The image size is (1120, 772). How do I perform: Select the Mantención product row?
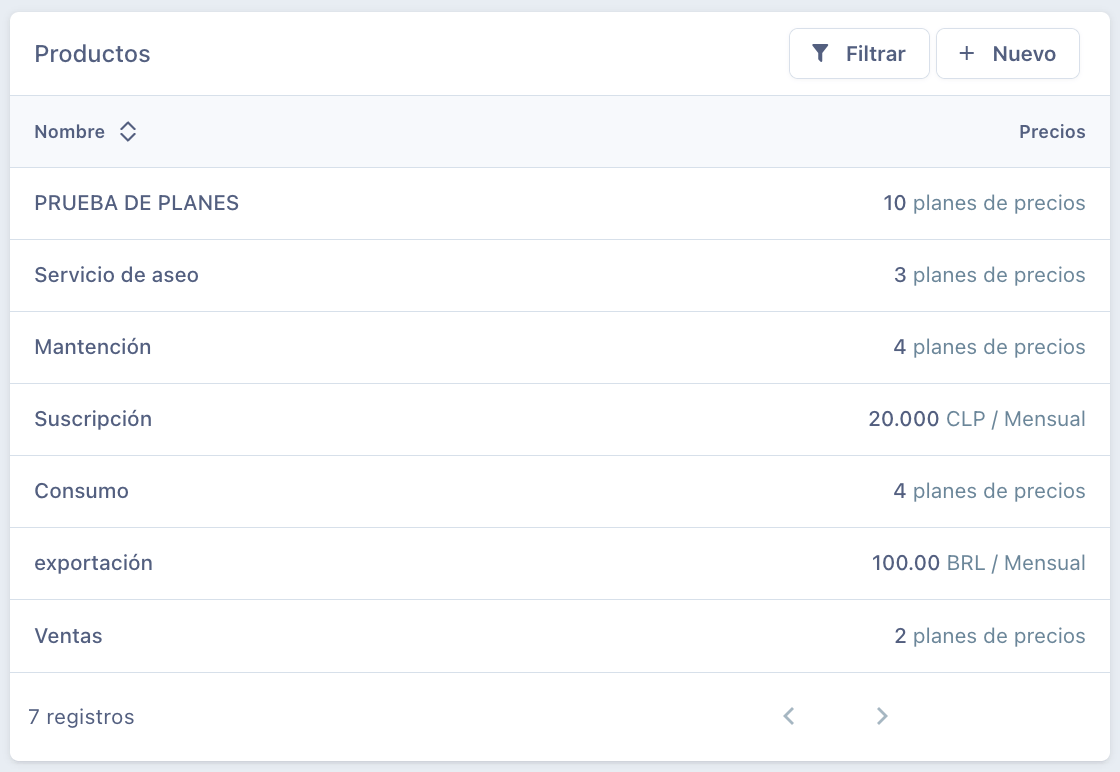point(560,347)
